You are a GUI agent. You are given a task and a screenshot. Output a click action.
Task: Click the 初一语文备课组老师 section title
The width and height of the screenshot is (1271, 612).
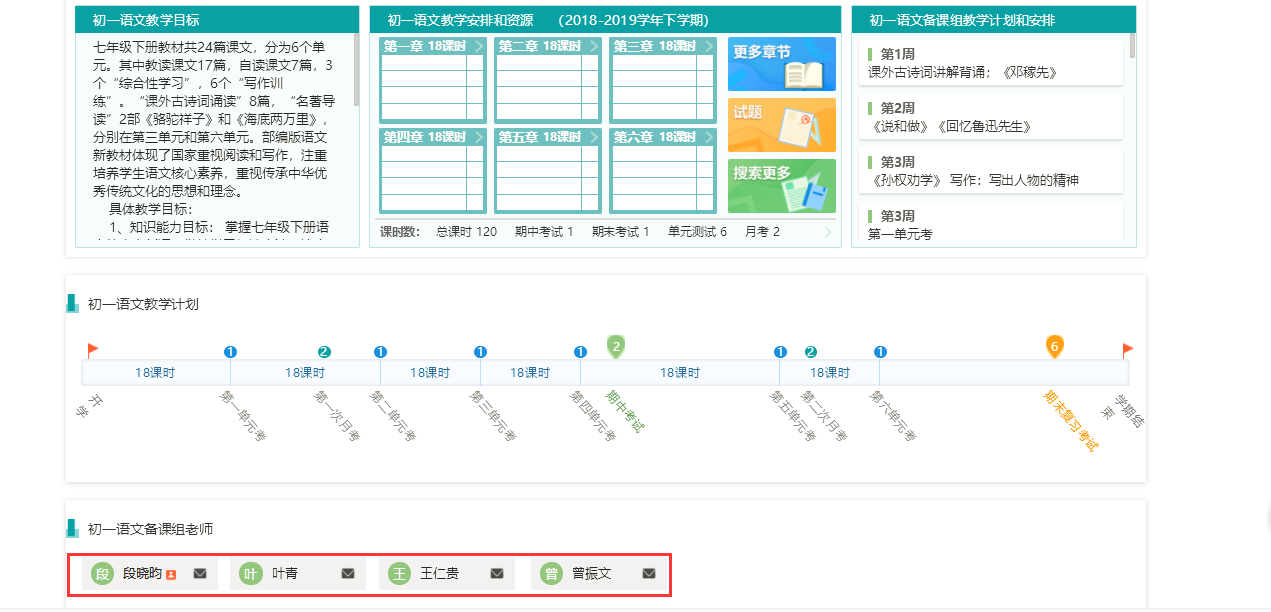click(150, 529)
